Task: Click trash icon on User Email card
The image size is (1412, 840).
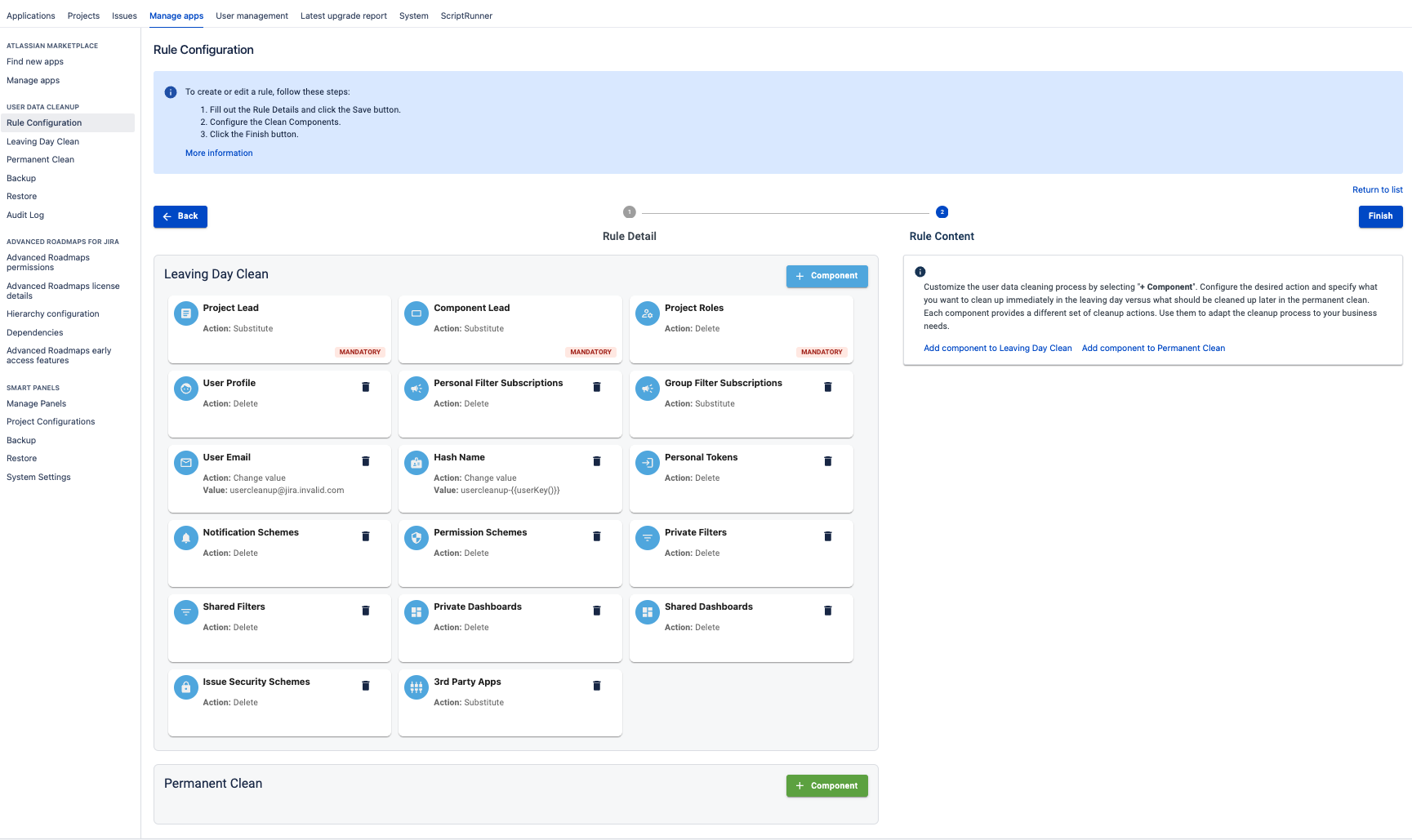Action: coord(366,461)
